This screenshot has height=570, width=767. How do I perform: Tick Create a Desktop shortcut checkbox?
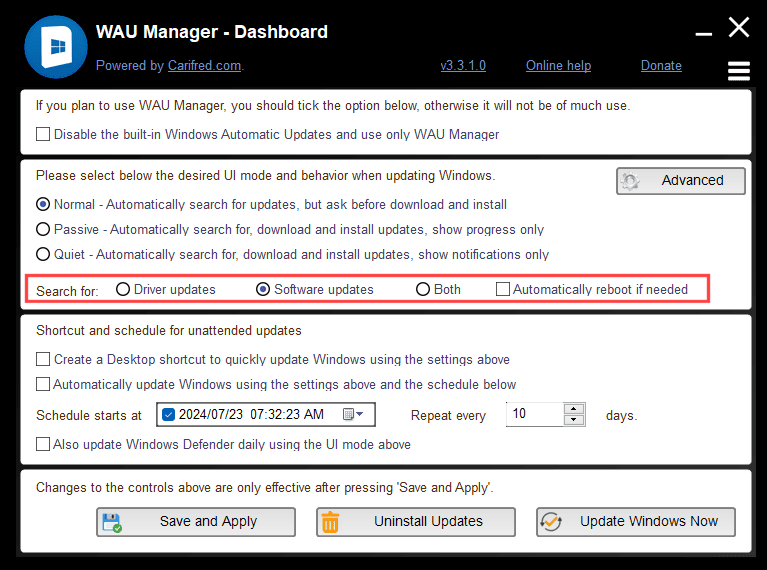pos(43,359)
